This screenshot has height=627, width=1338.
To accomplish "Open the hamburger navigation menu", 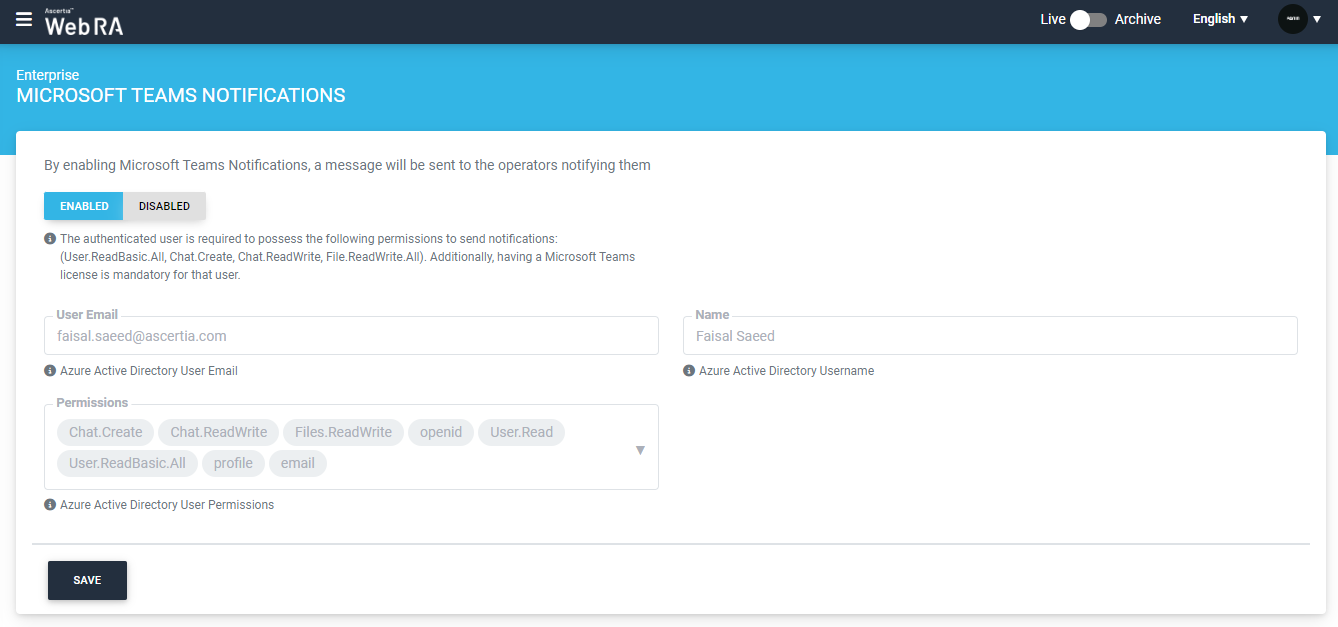I will [24, 20].
